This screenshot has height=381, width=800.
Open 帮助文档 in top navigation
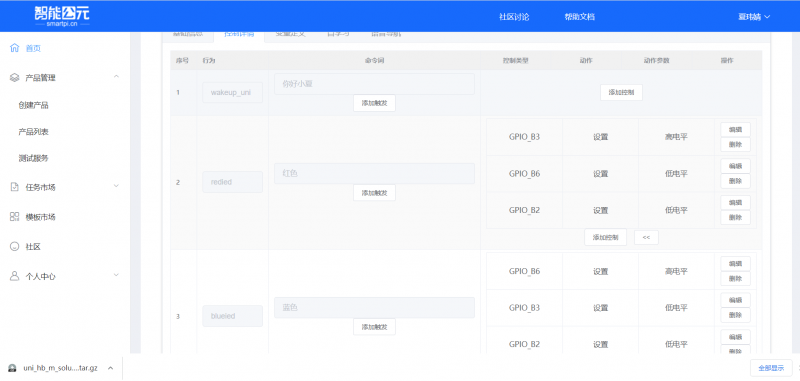point(580,16)
